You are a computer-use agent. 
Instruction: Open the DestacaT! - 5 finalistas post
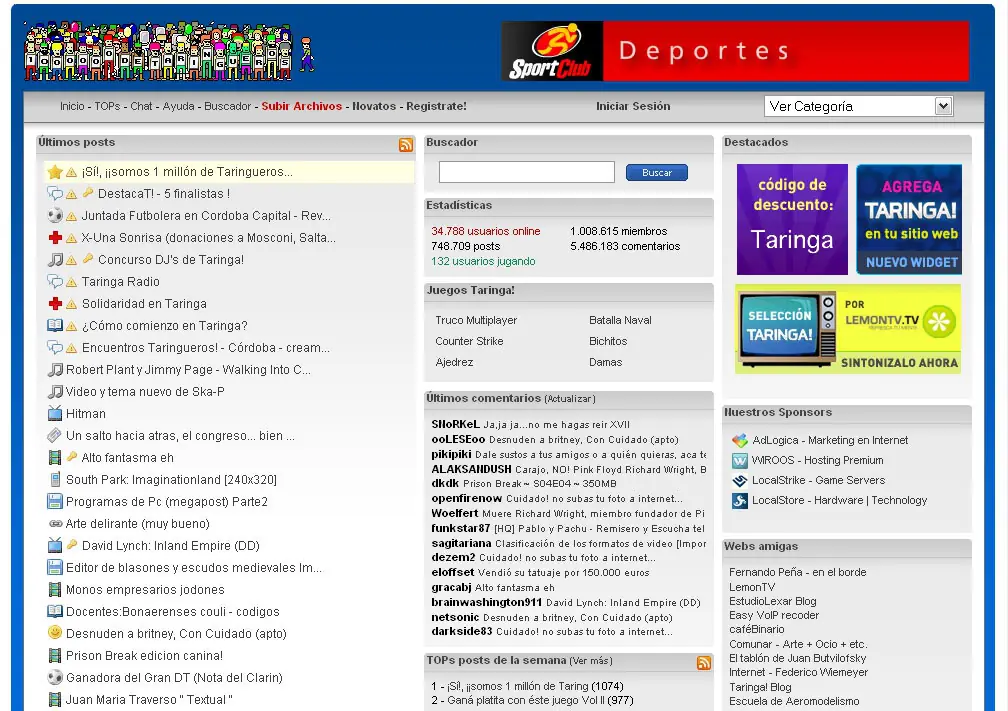[164, 194]
